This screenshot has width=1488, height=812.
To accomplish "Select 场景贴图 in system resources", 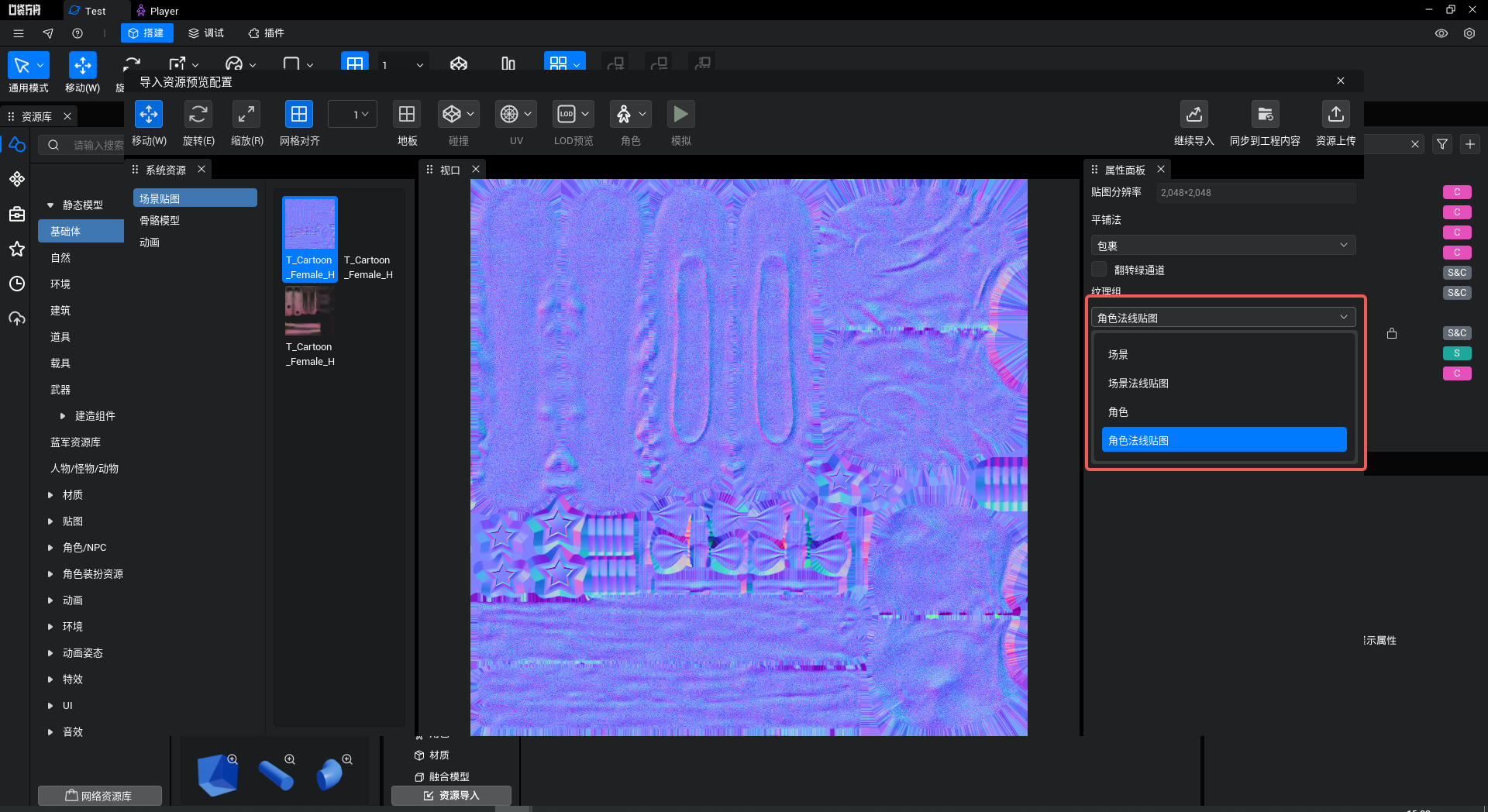I will pos(195,198).
